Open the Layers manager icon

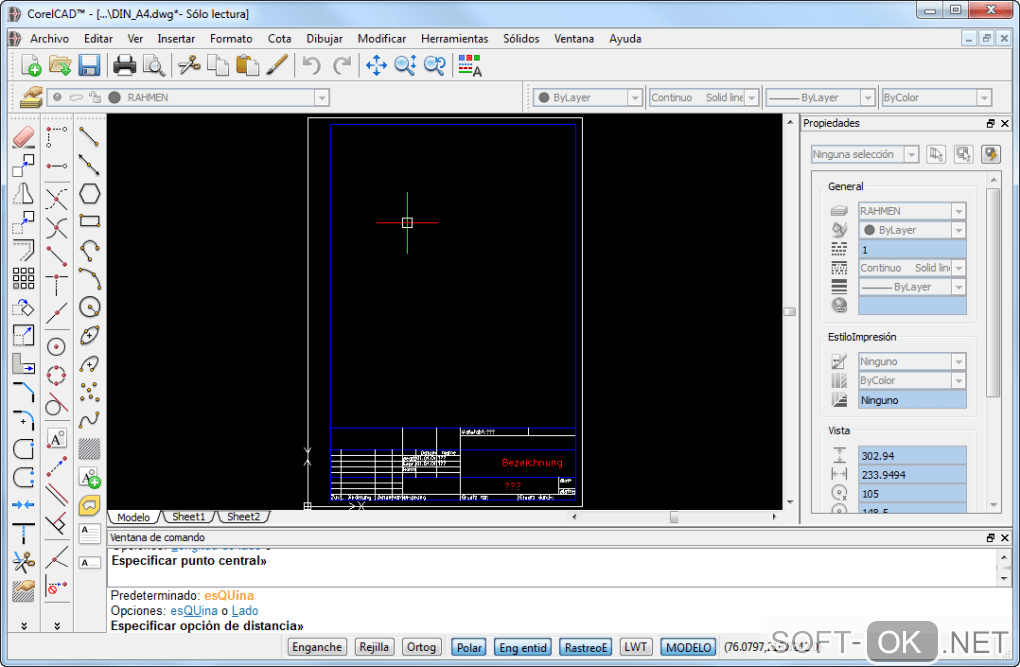pos(31,97)
